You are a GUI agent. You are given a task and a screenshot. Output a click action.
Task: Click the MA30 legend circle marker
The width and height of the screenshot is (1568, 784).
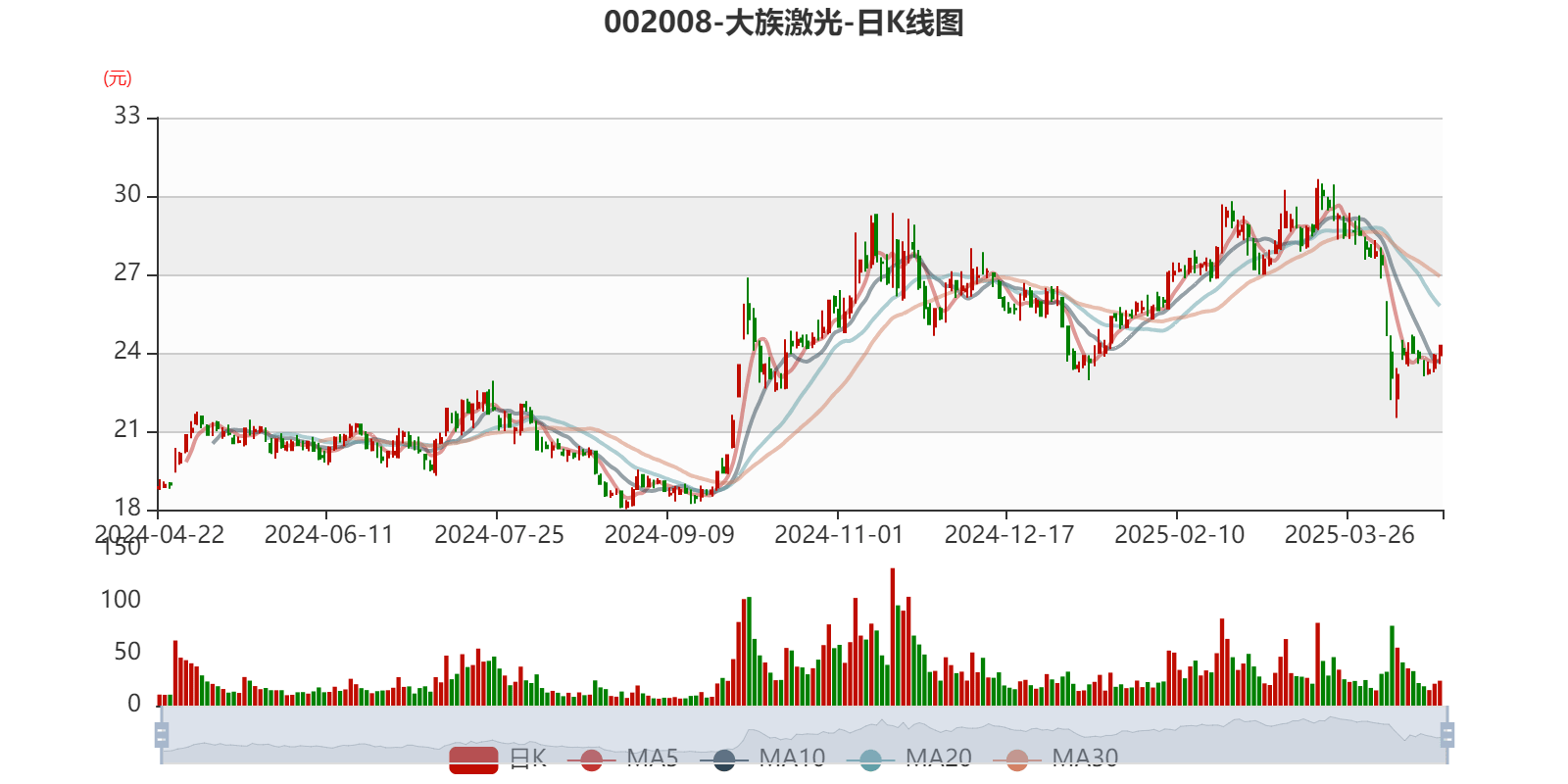[1017, 759]
